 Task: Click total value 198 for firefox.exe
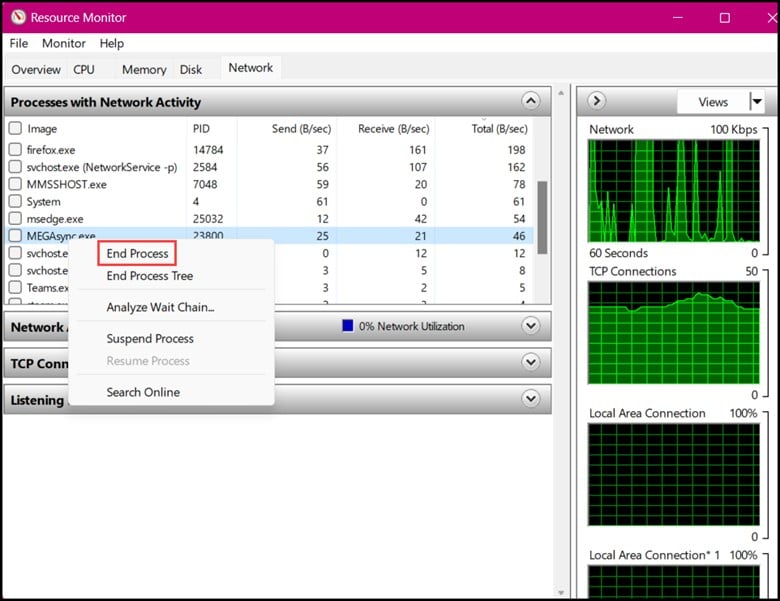[516, 149]
